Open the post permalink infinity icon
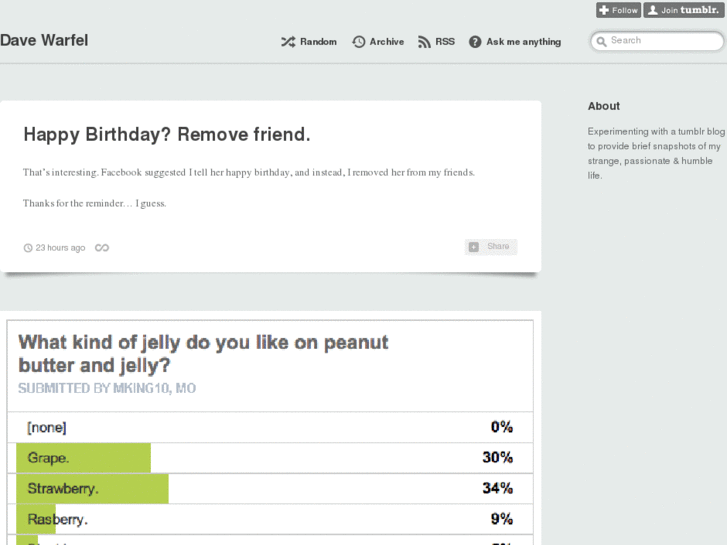727x545 pixels. click(102, 248)
